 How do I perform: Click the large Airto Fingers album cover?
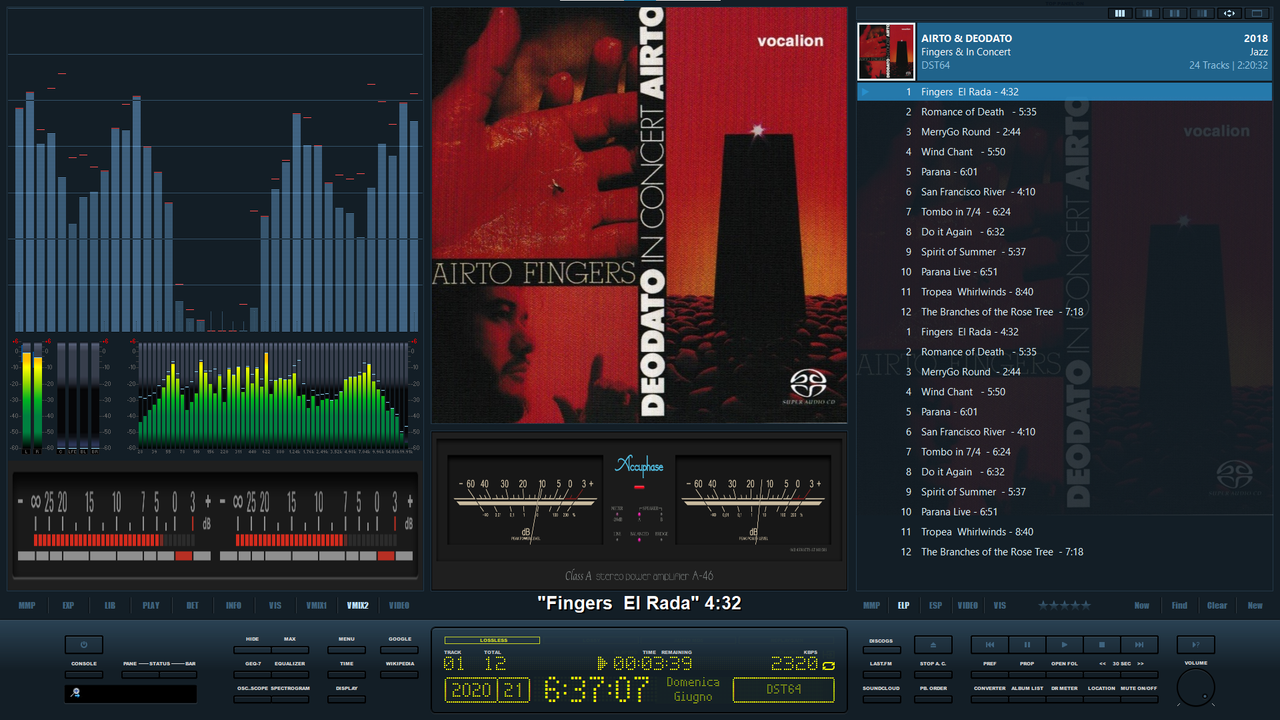click(x=639, y=216)
